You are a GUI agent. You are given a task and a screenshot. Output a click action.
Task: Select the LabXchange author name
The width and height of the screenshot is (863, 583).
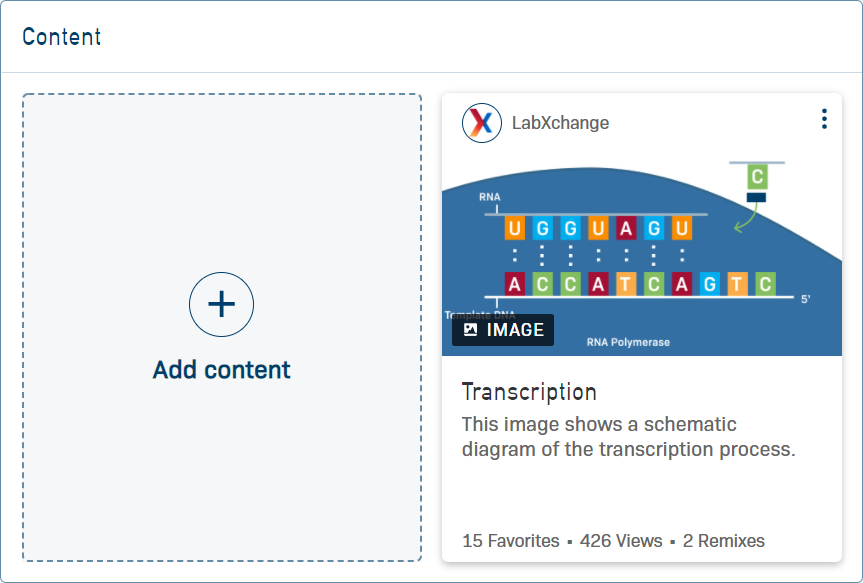(560, 123)
